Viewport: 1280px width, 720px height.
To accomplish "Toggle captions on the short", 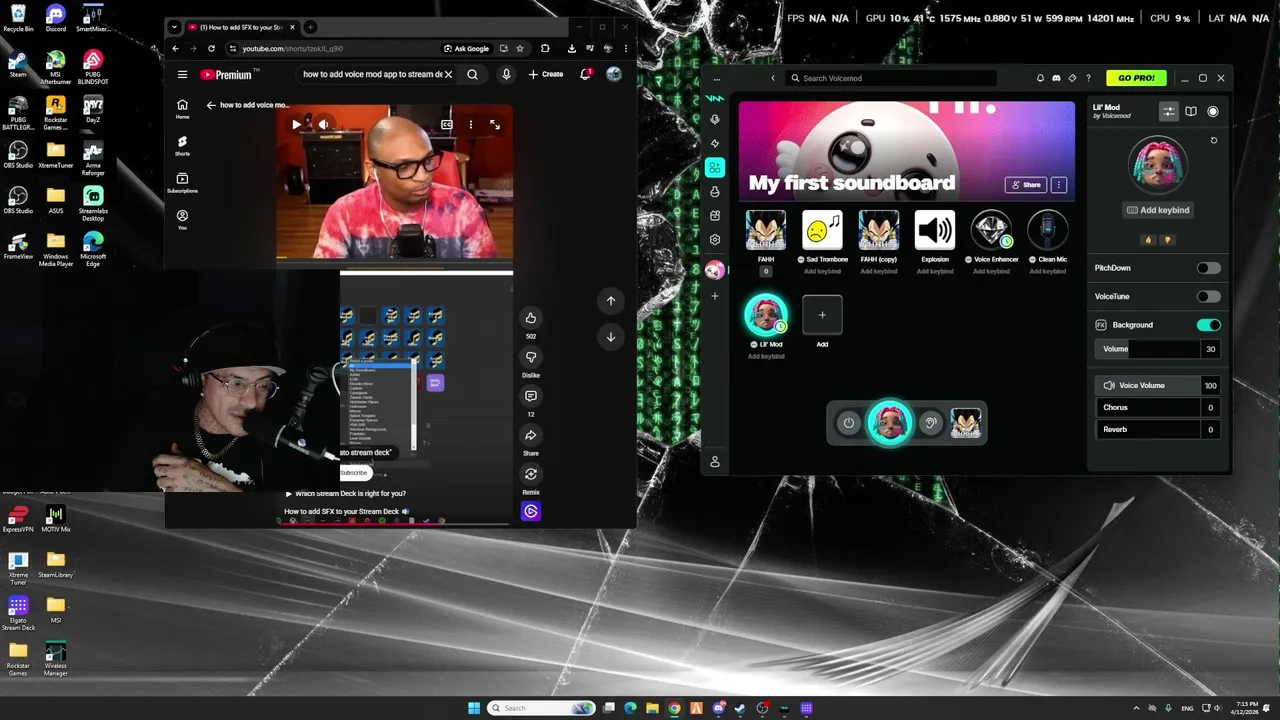I will click(x=447, y=125).
